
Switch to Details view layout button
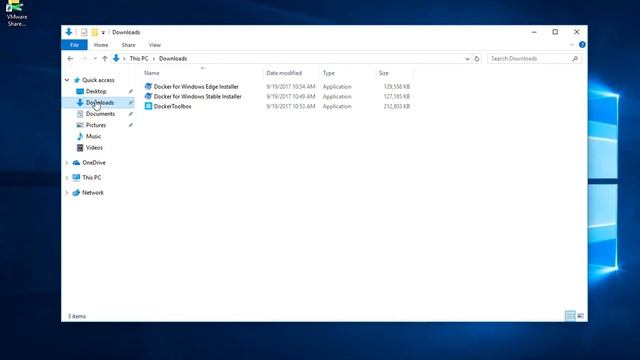[x=570, y=316]
